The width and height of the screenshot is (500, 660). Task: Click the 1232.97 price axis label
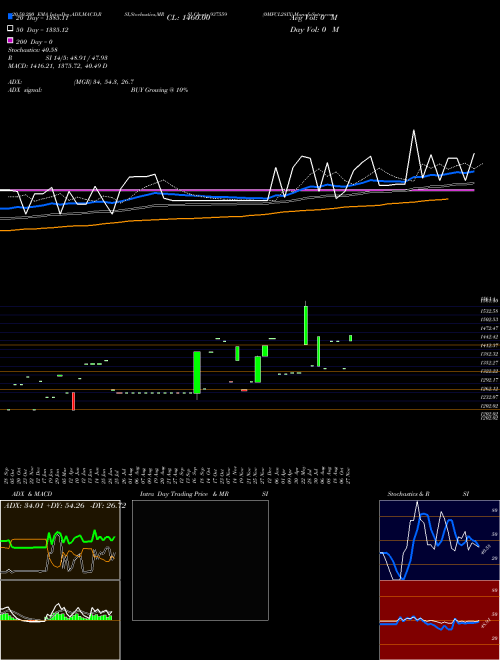tap(489, 397)
